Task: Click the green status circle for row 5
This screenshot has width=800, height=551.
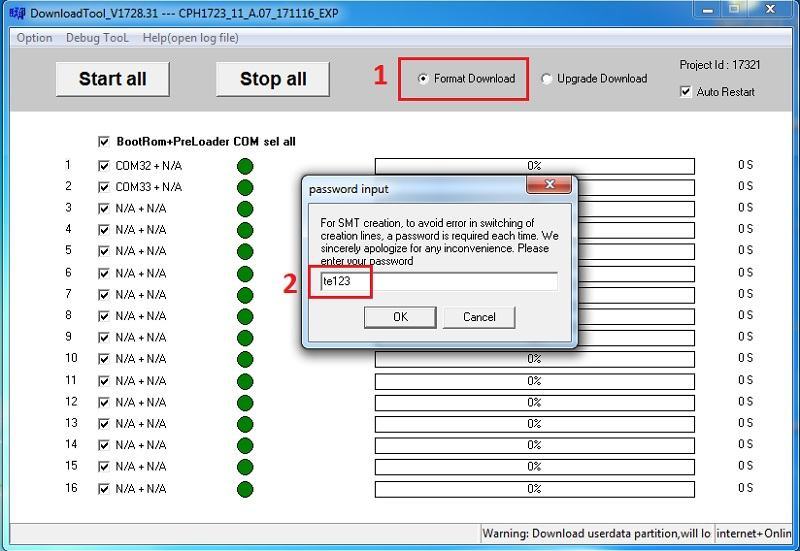Action: click(x=245, y=251)
